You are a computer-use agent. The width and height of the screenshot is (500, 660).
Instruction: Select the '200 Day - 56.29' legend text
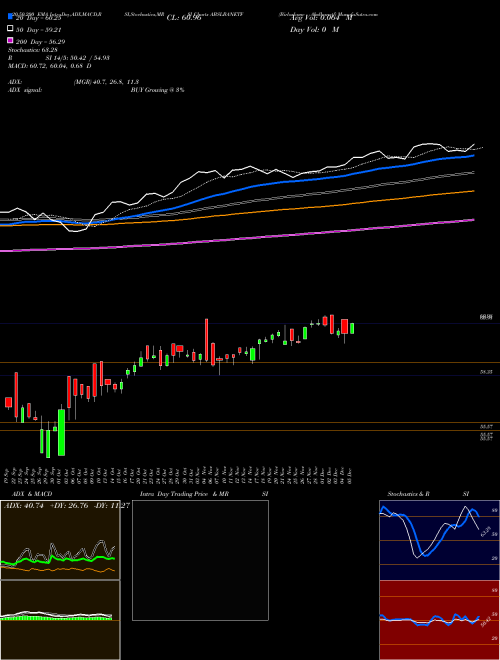pos(41,42)
